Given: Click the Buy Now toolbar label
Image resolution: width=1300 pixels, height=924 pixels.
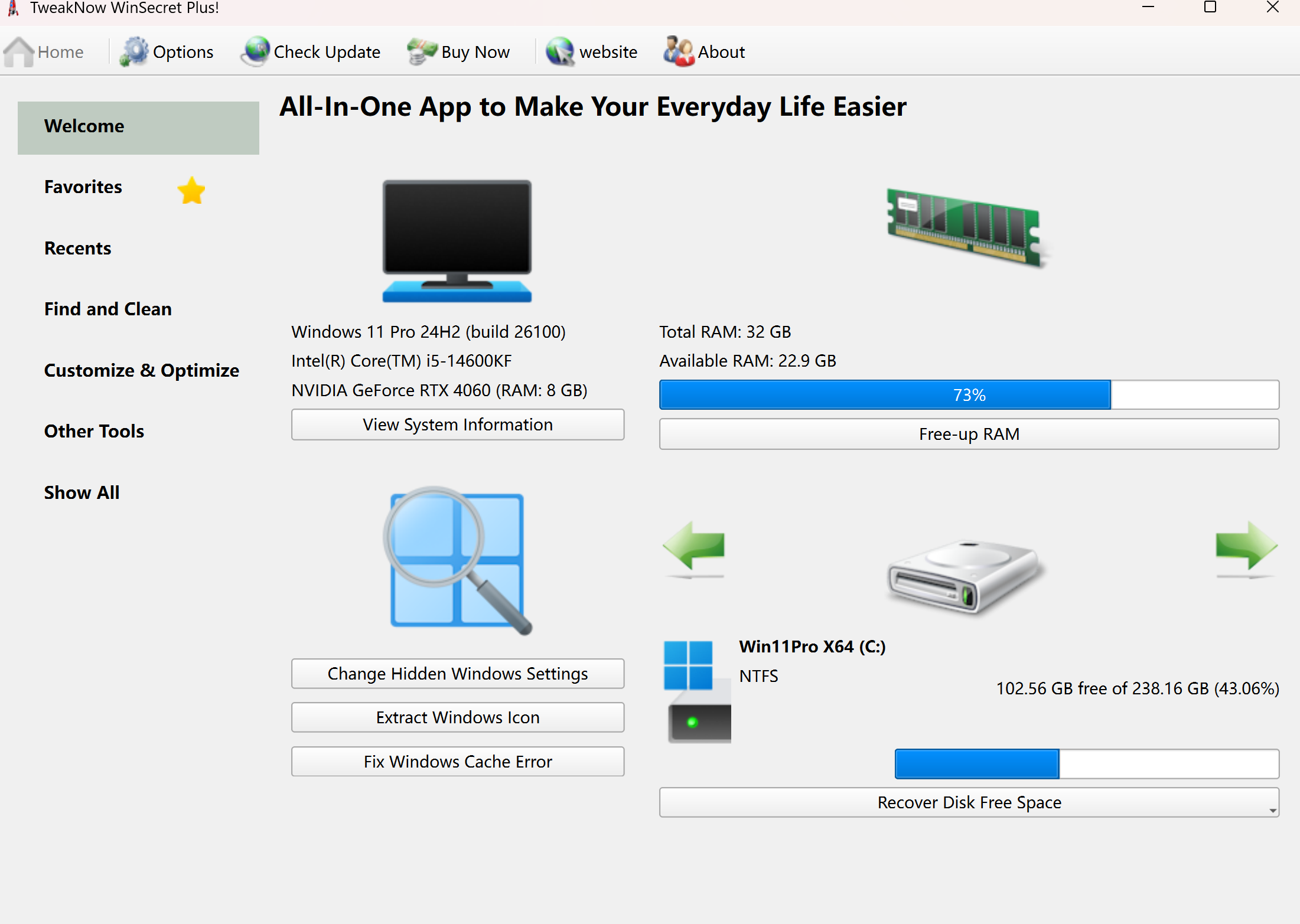Looking at the screenshot, I should click(475, 52).
